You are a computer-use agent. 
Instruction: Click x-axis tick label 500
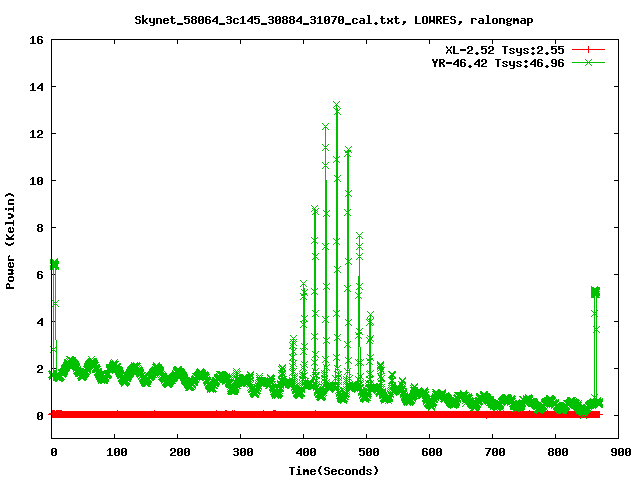[369, 452]
